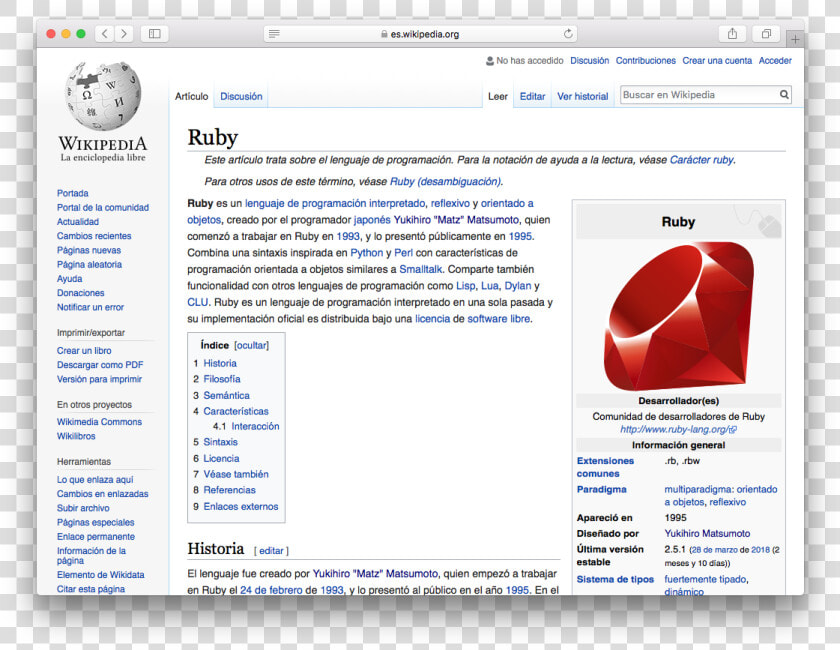Image resolution: width=840 pixels, height=650 pixels.
Task: Open Reader view icon in address bar
Action: click(x=274, y=34)
